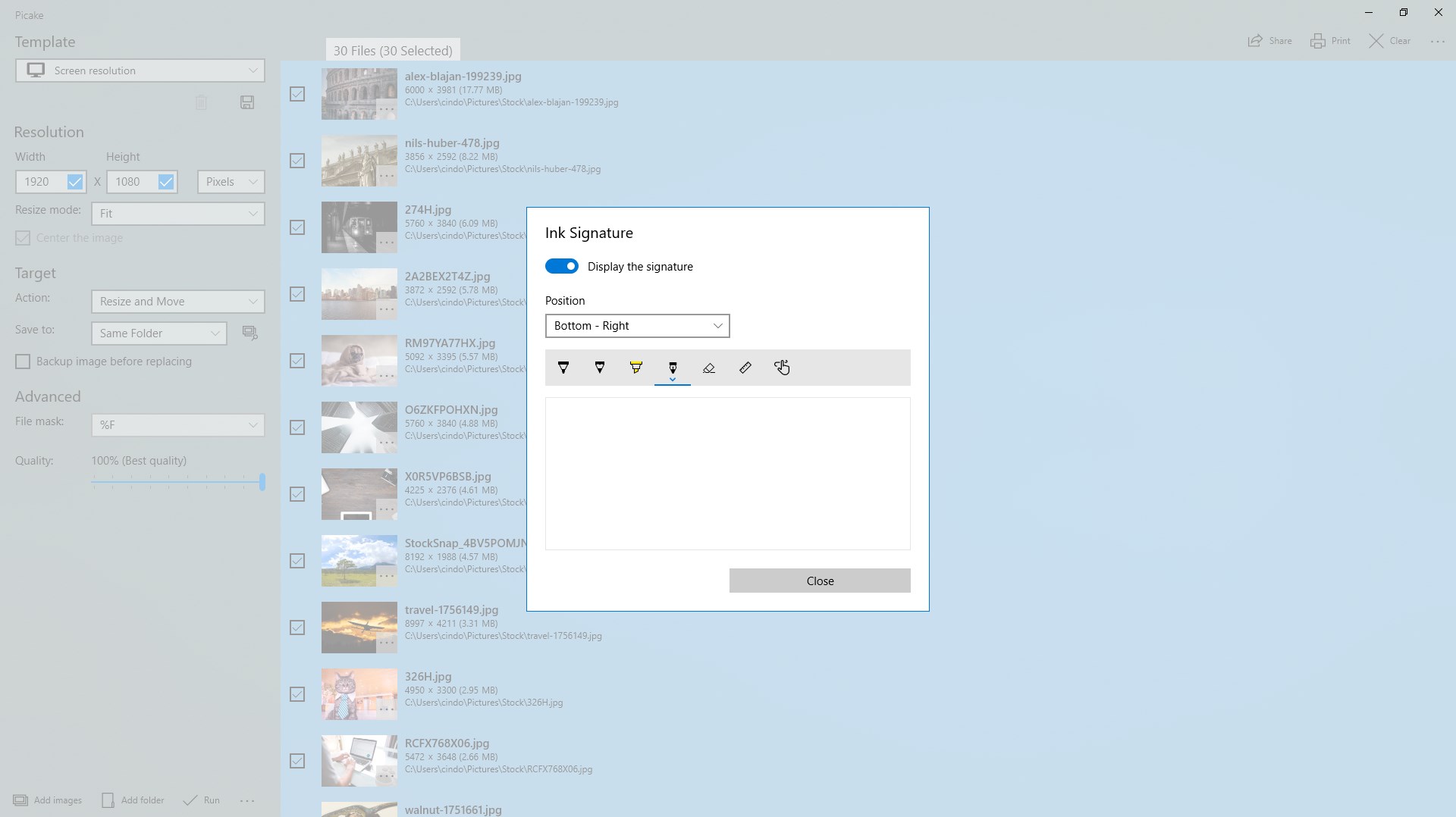Viewport: 1456px width, 817px height.
Task: Close the Ink Signature dialog
Action: click(x=820, y=581)
